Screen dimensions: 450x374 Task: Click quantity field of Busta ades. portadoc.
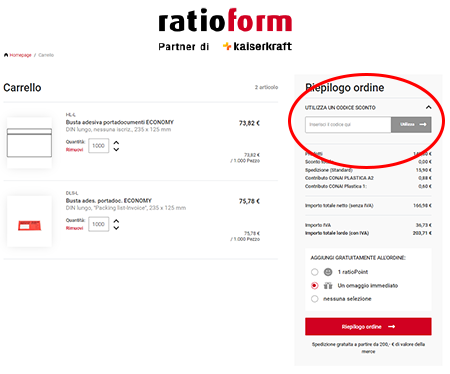[x=98, y=224]
